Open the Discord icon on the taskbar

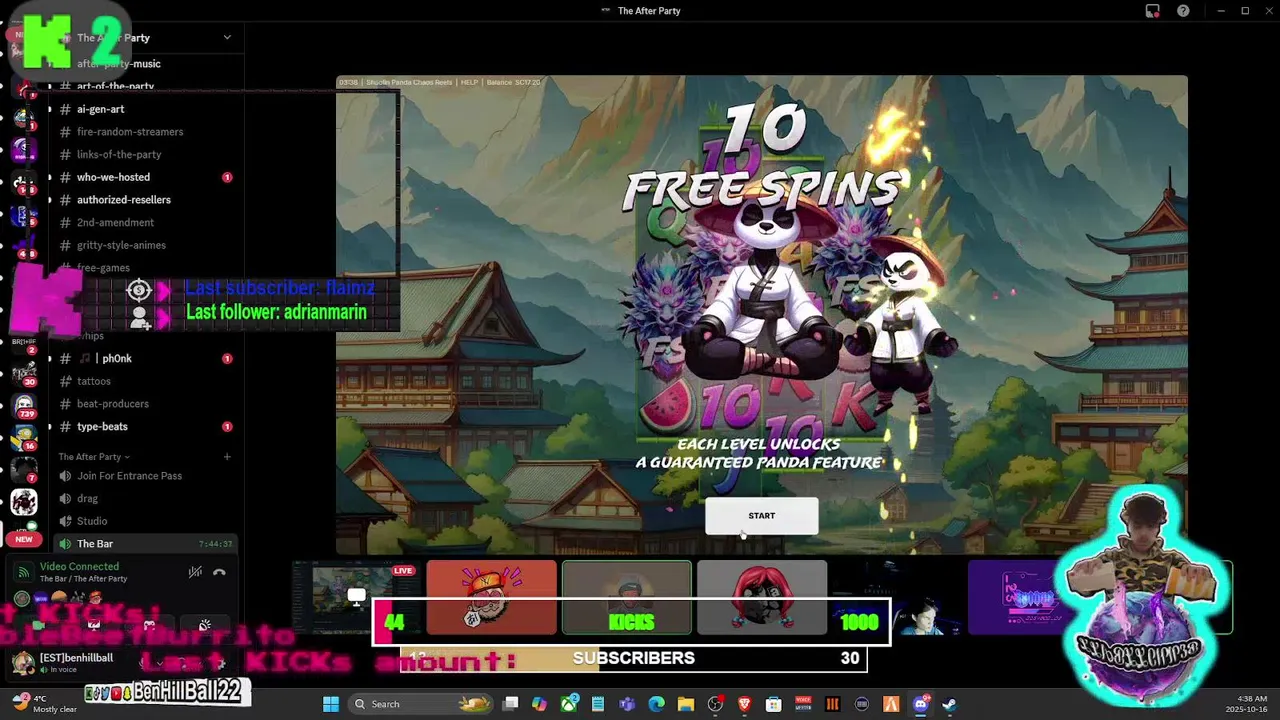click(920, 704)
